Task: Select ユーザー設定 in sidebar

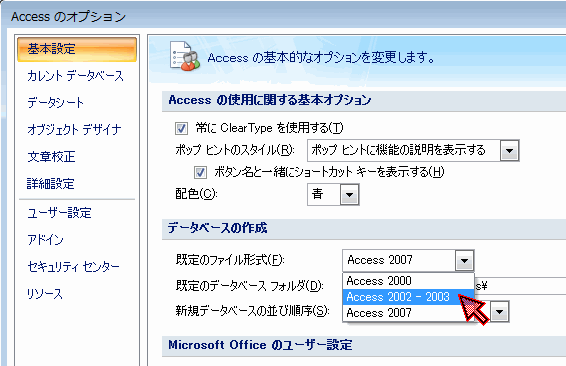Action: pos(59,213)
